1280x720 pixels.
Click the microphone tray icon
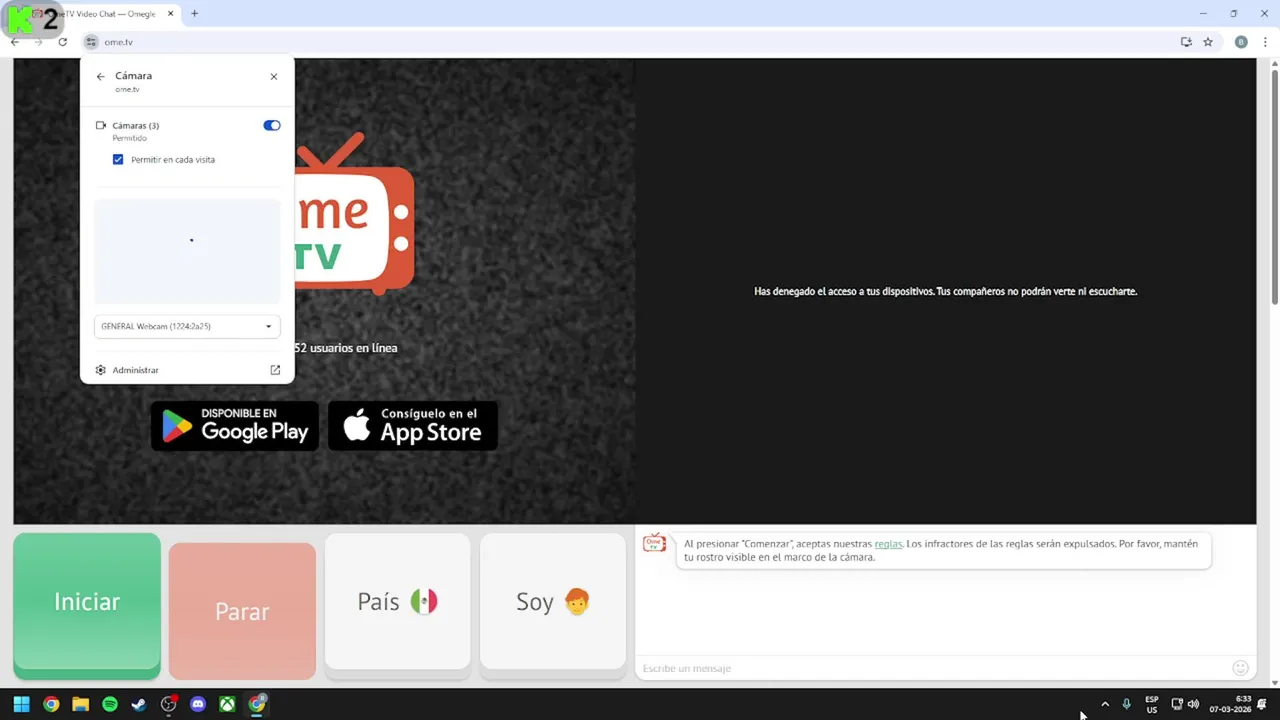coord(1127,704)
